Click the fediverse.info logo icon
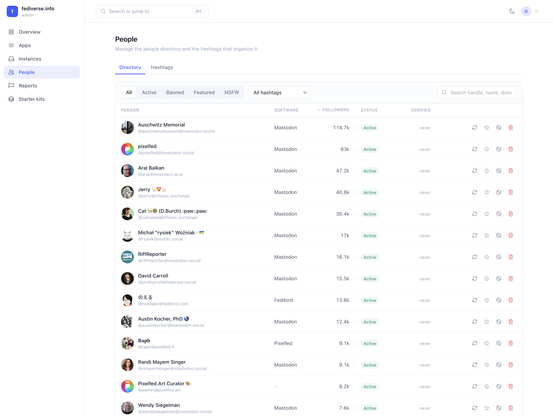The image size is (553, 417). [x=12, y=11]
